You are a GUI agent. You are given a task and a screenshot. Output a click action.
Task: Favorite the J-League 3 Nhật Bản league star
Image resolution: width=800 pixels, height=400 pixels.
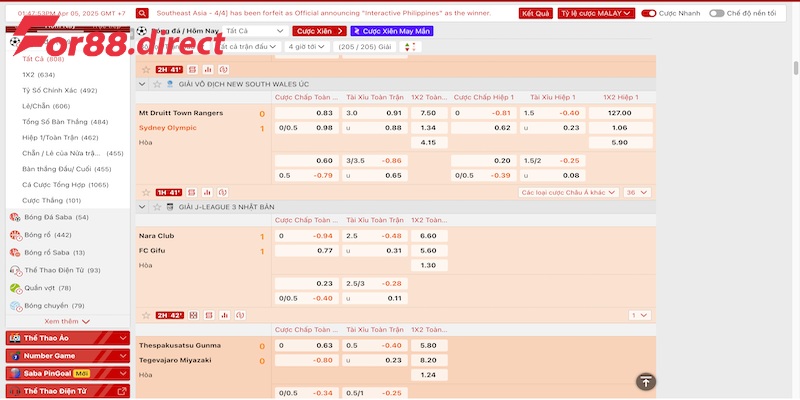tap(155, 206)
